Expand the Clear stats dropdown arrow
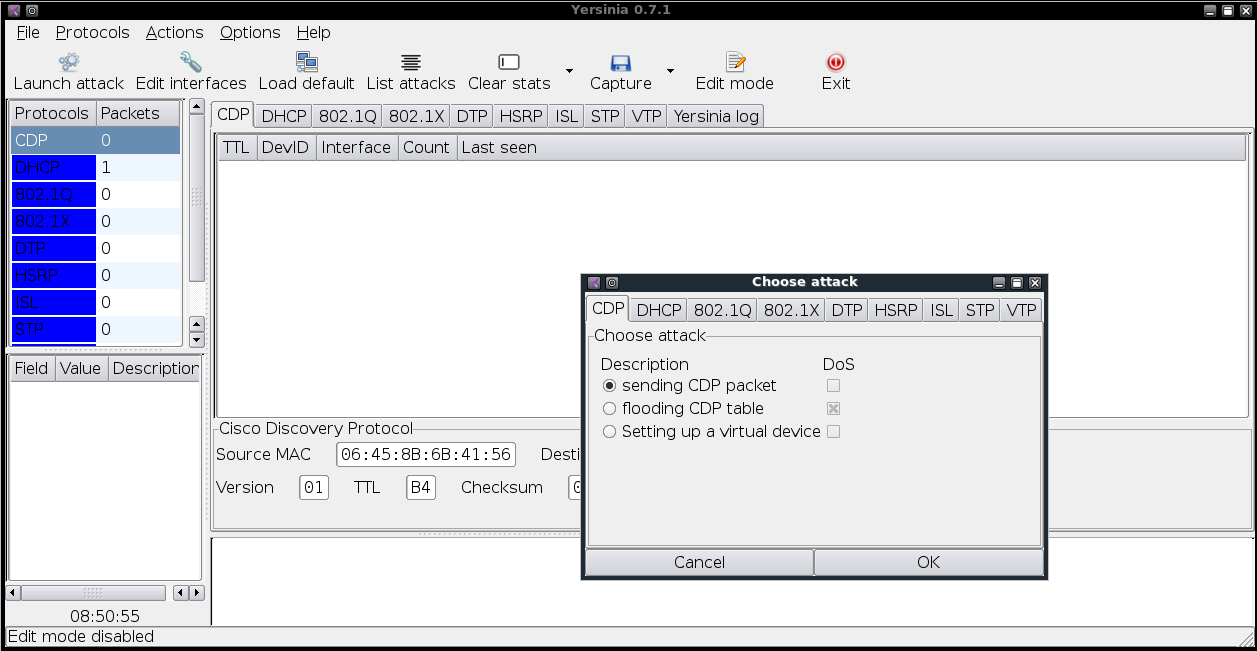This screenshot has height=651, width=1257. 569,71
